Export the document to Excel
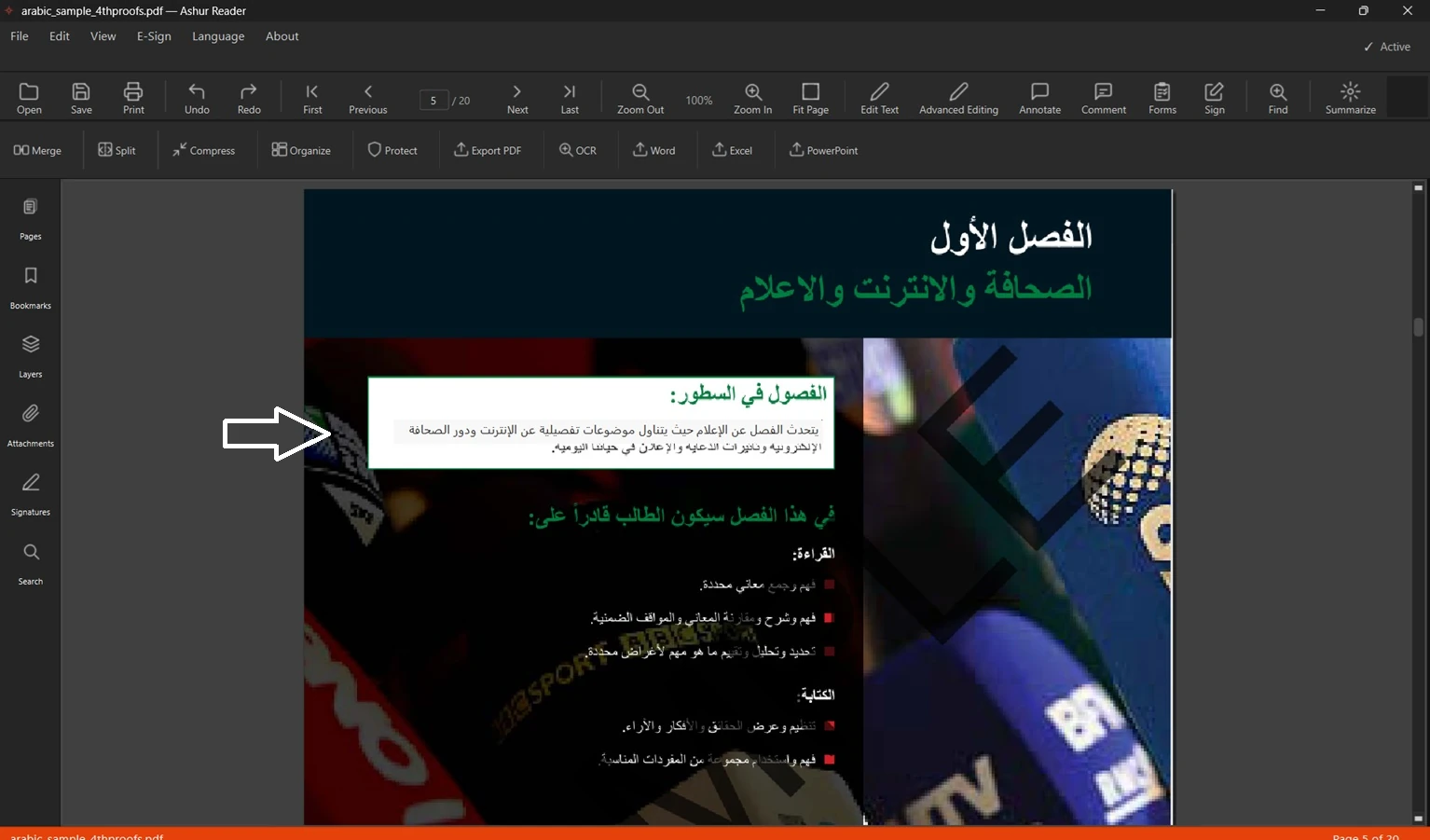1430x840 pixels. (733, 150)
